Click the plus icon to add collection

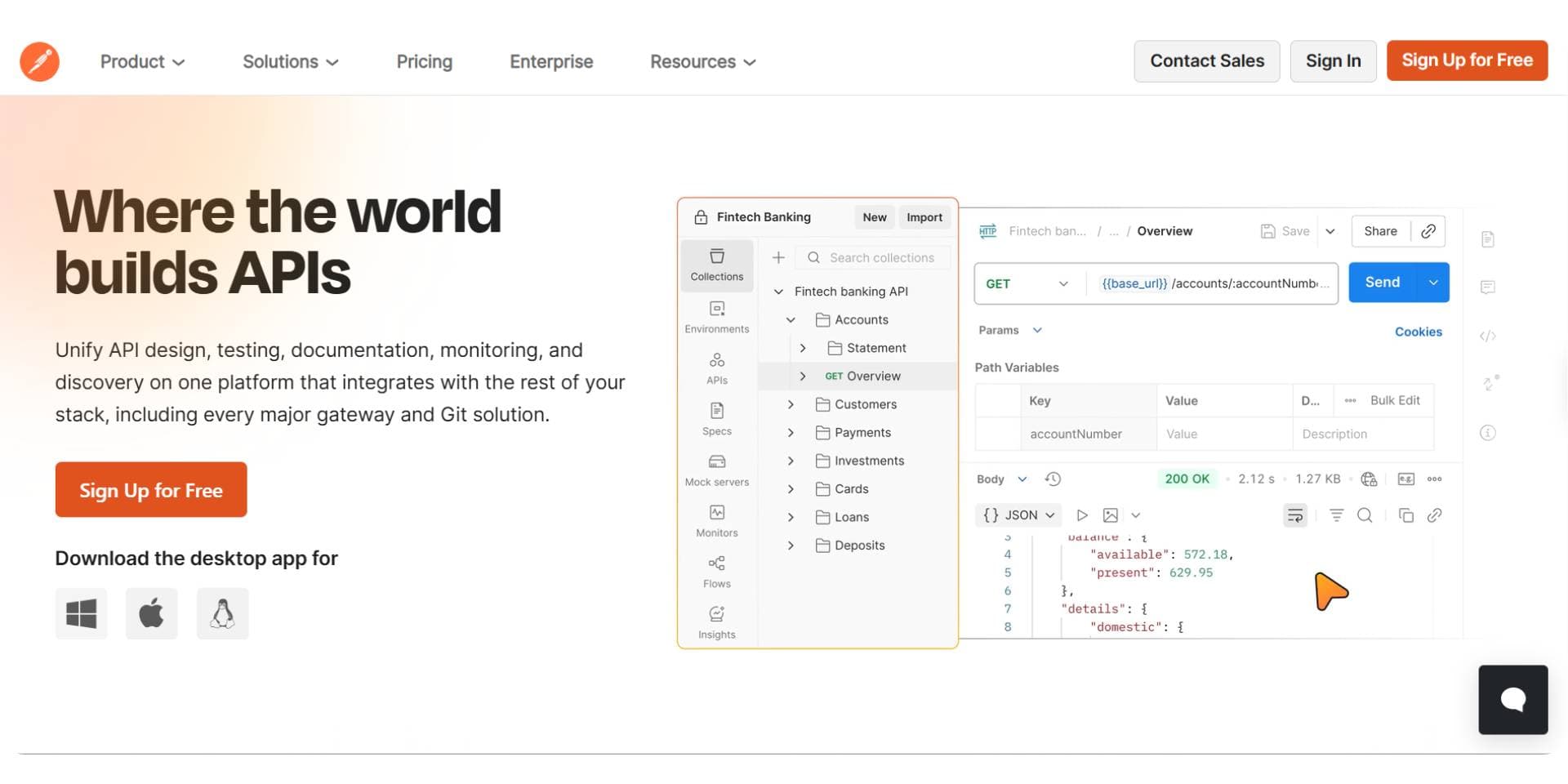[x=778, y=257]
